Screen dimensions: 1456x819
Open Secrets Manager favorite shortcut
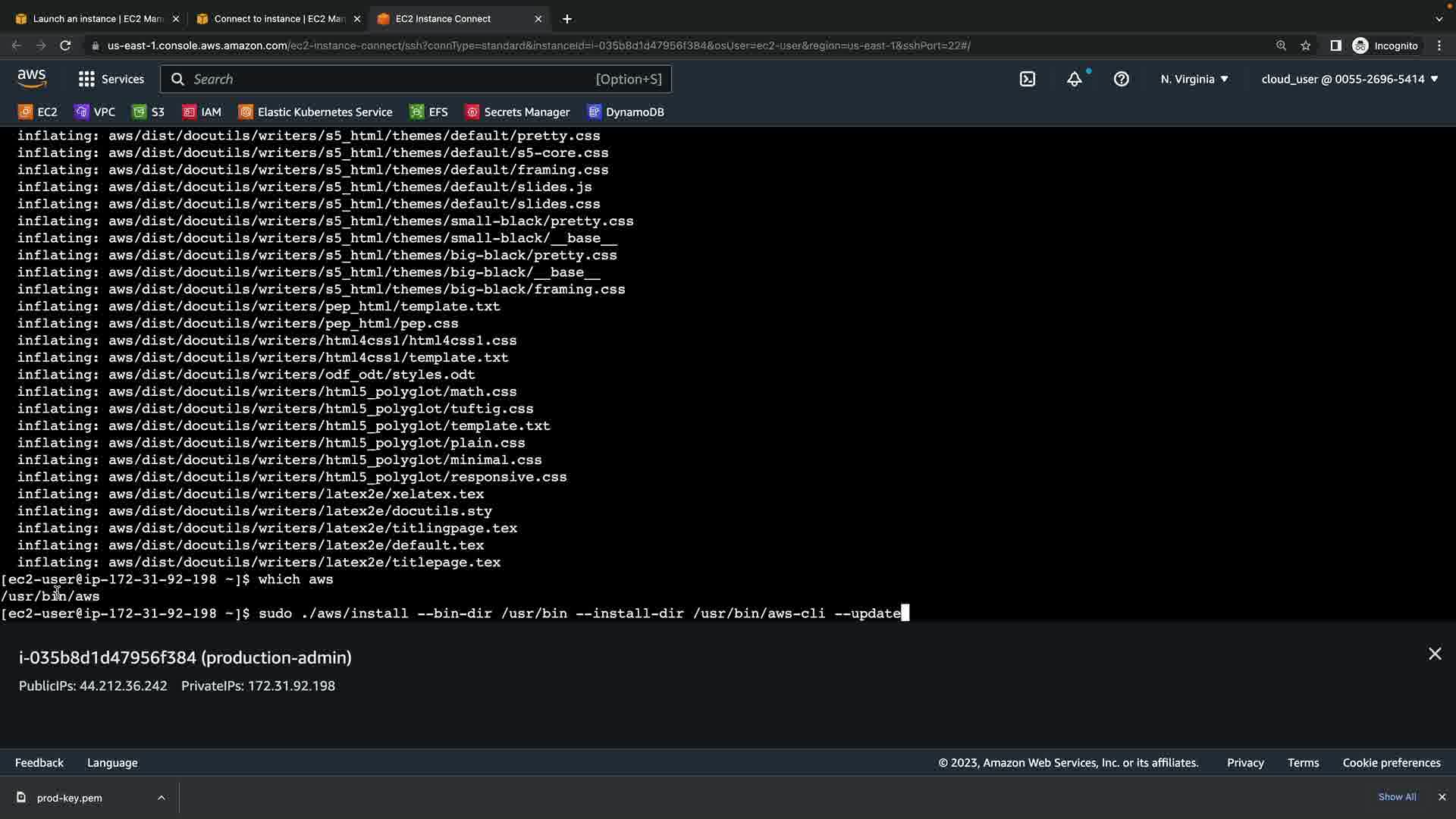pos(518,111)
